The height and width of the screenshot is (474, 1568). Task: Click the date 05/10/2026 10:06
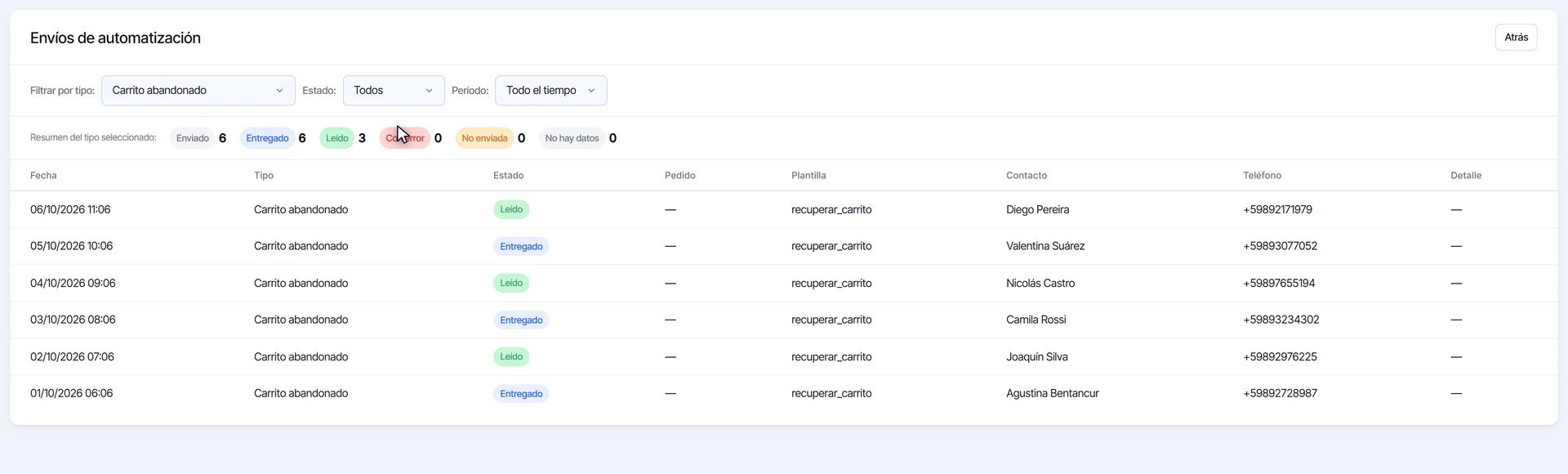click(x=72, y=246)
